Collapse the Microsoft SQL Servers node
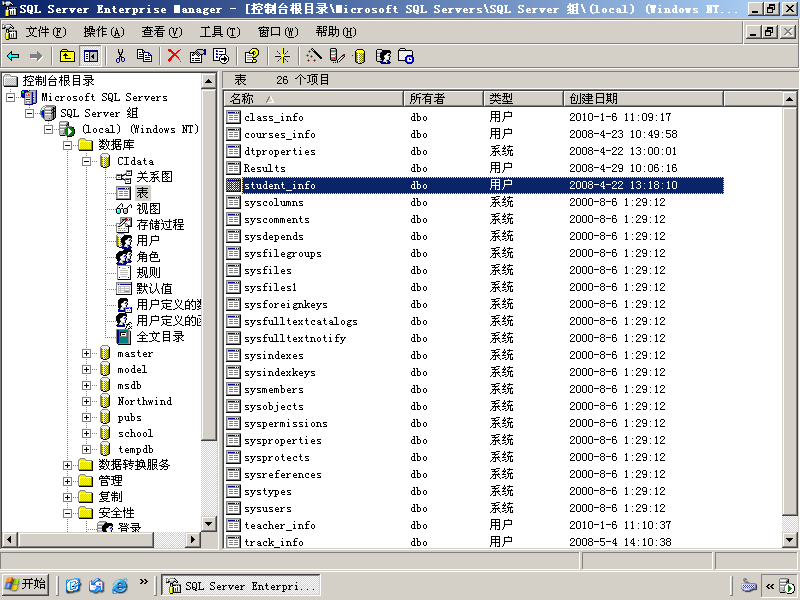This screenshot has height=600, width=800. [x=11, y=97]
